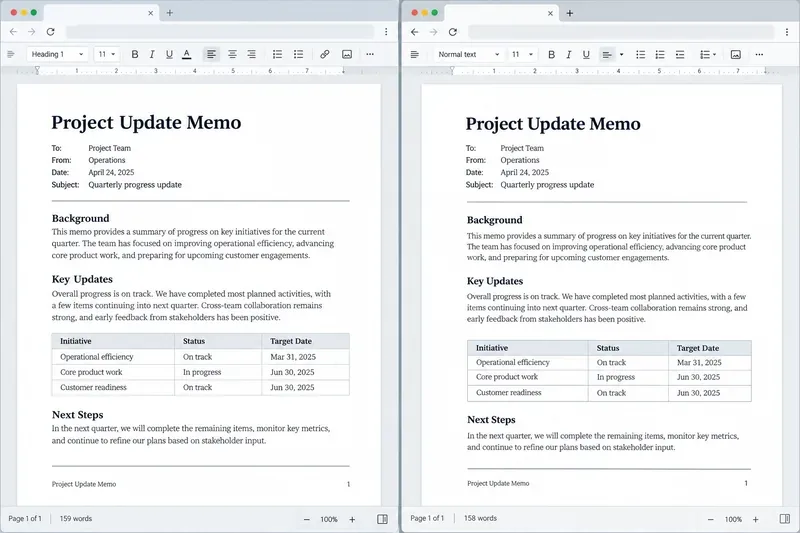Viewport: 800px width, 533px height.
Task: Click the address bar in left browser window
Action: coord(220,32)
